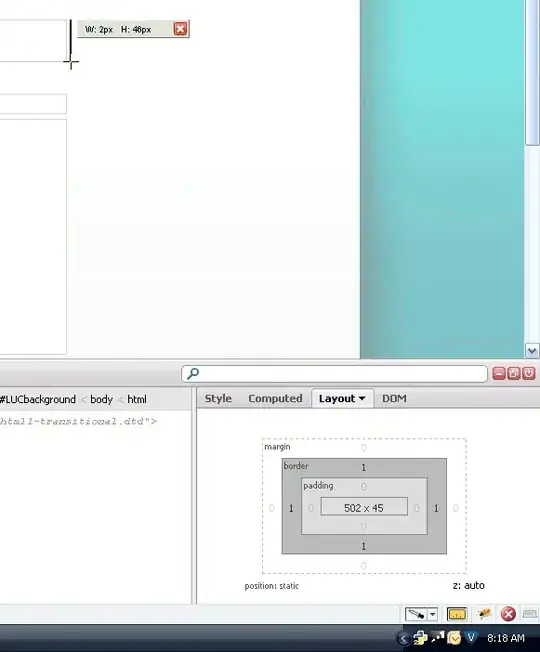
Task: Click the position: static text
Action: [271, 586]
